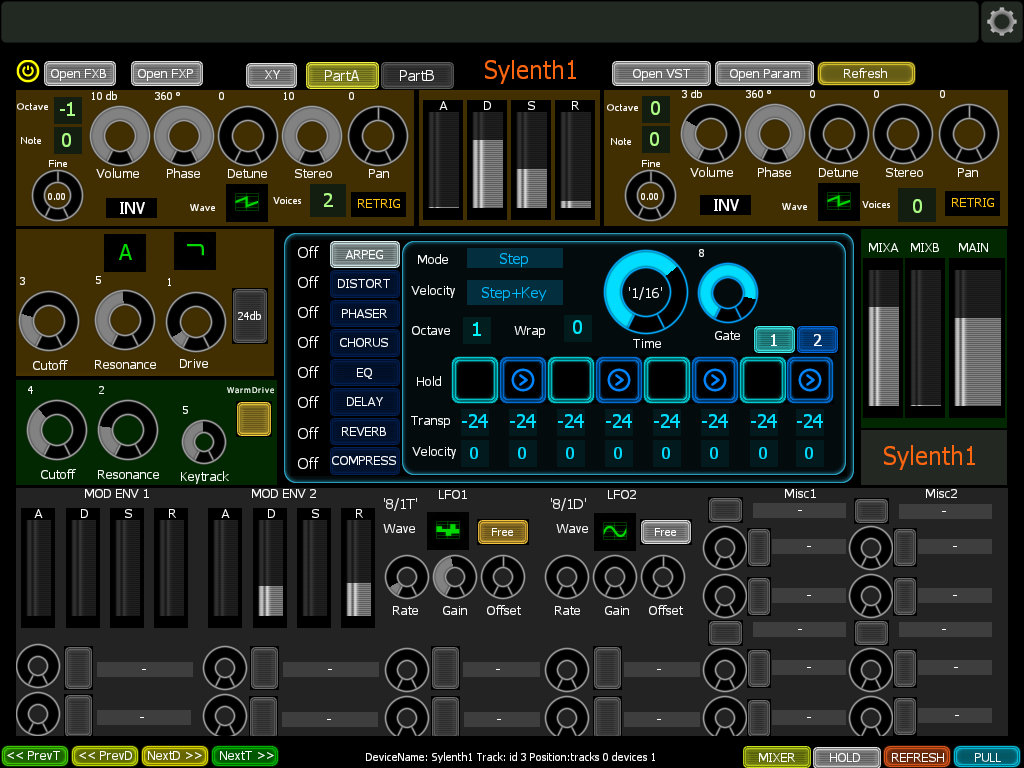This screenshot has height=768, width=1024.
Task: Click LFO2 sine wave icon
Action: [x=615, y=531]
